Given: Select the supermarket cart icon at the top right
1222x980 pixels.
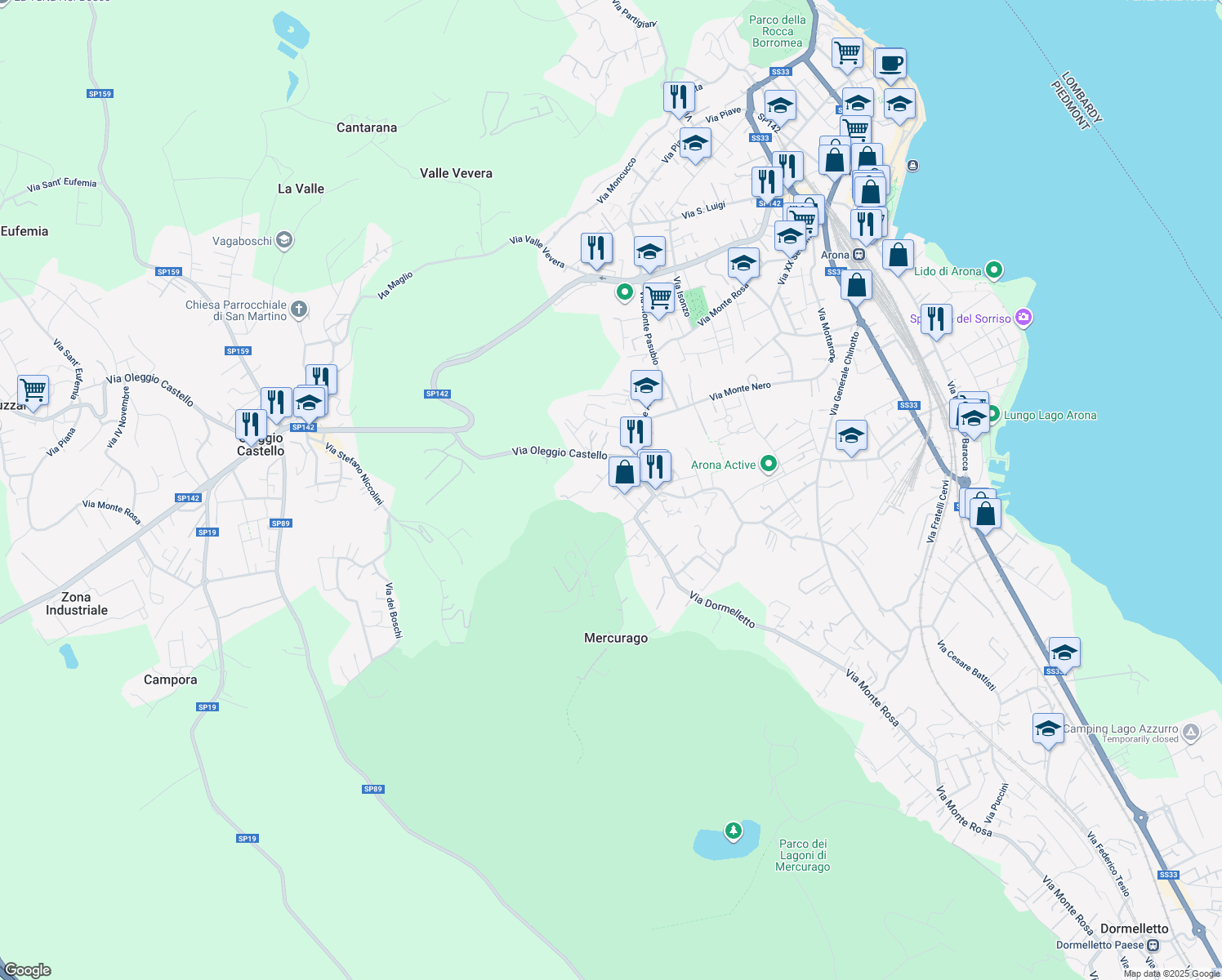Looking at the screenshot, I should tap(846, 52).
